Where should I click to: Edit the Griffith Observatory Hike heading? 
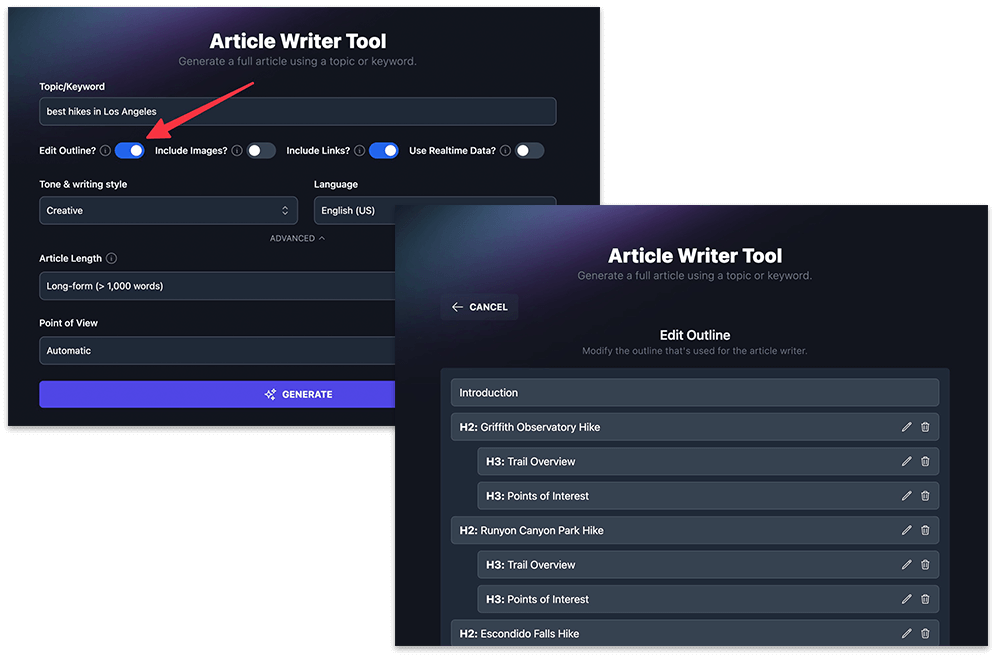906,426
